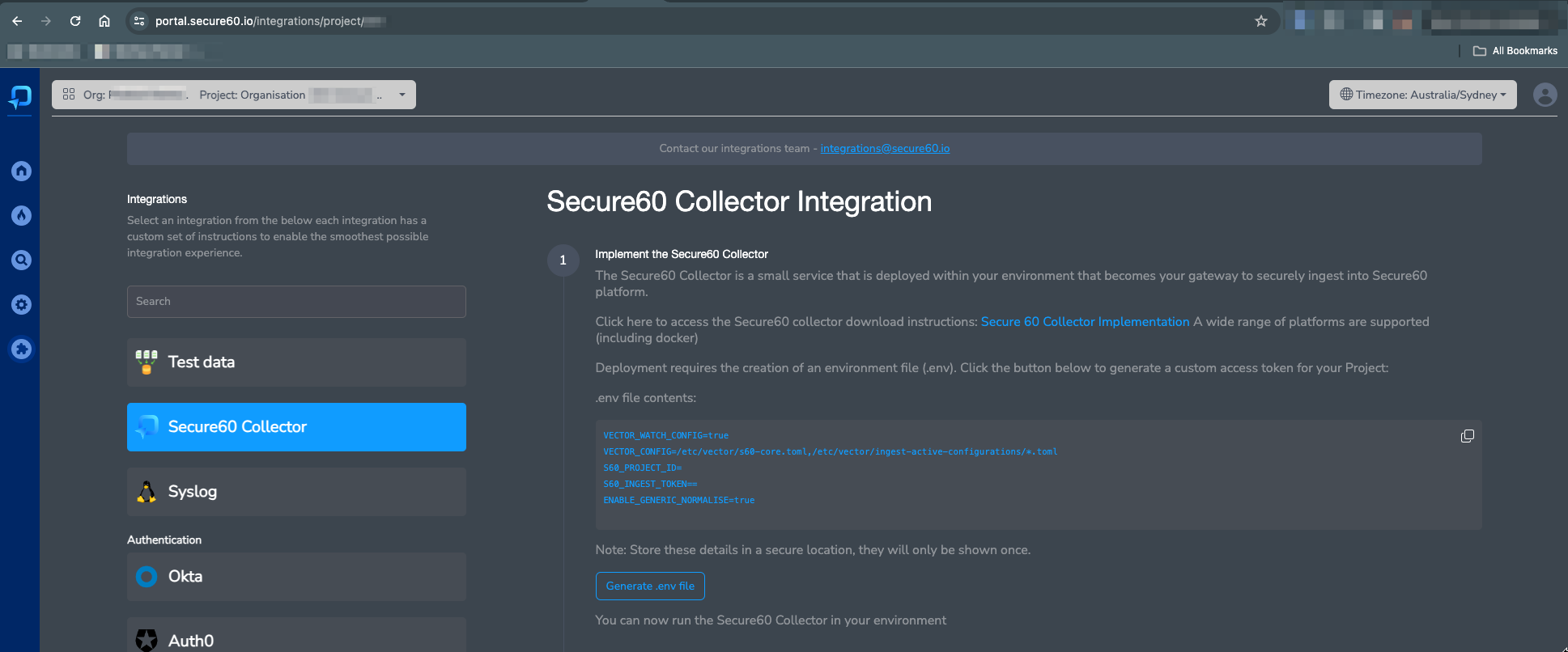Open the flame icon in left sidebar

coord(22,215)
